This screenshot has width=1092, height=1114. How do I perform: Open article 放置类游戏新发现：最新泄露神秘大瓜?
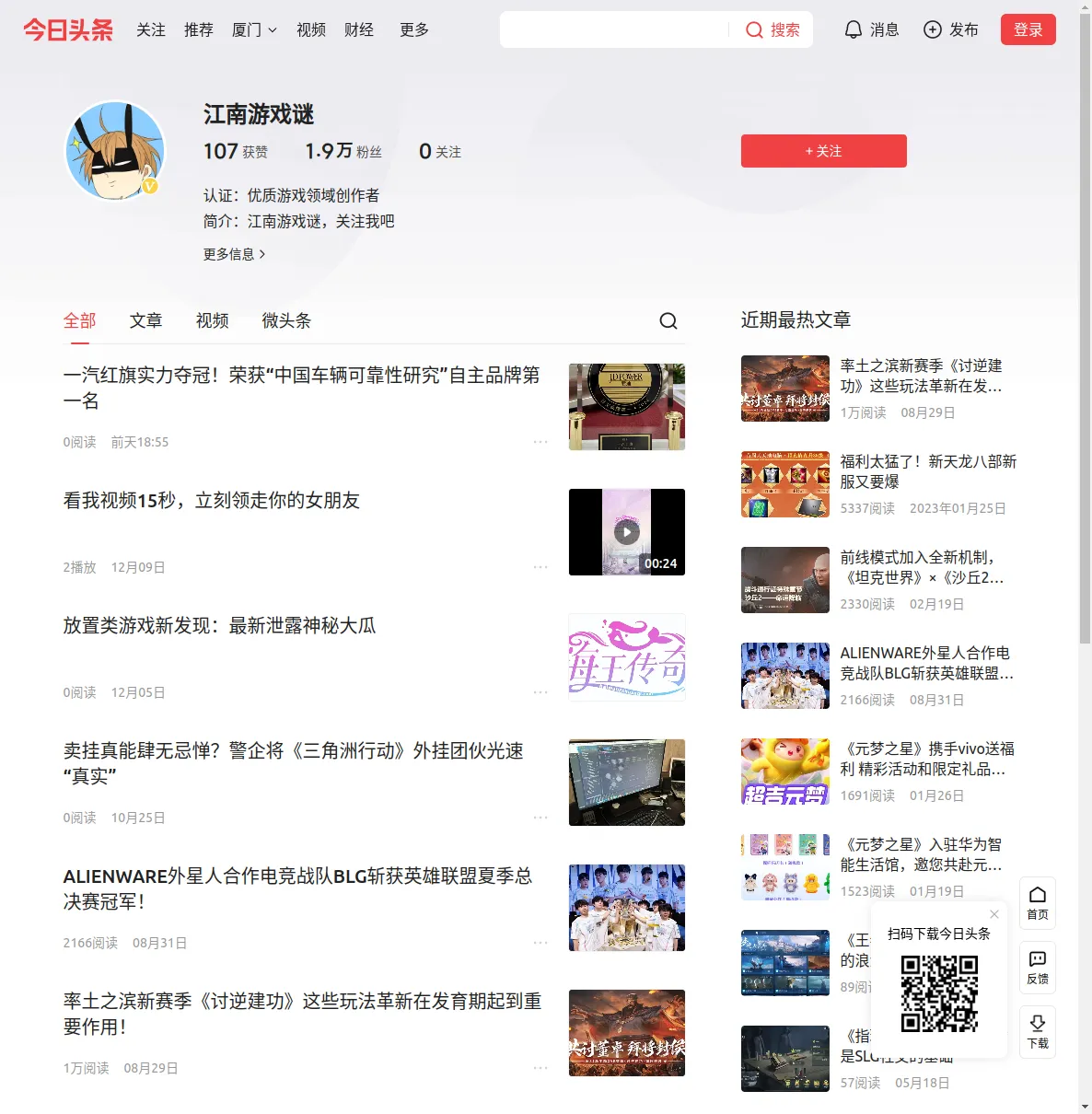tap(219, 625)
